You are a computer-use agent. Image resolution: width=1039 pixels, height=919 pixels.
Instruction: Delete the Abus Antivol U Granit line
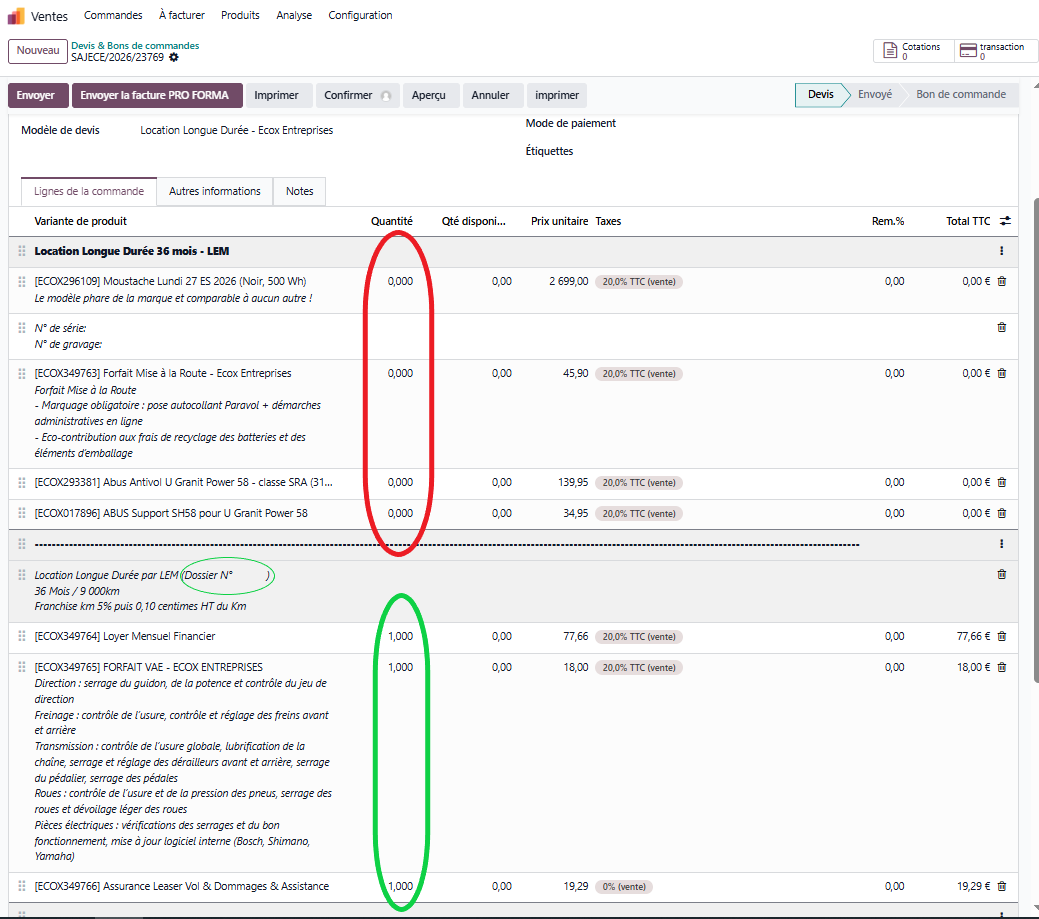pyautogui.click(x=1002, y=482)
